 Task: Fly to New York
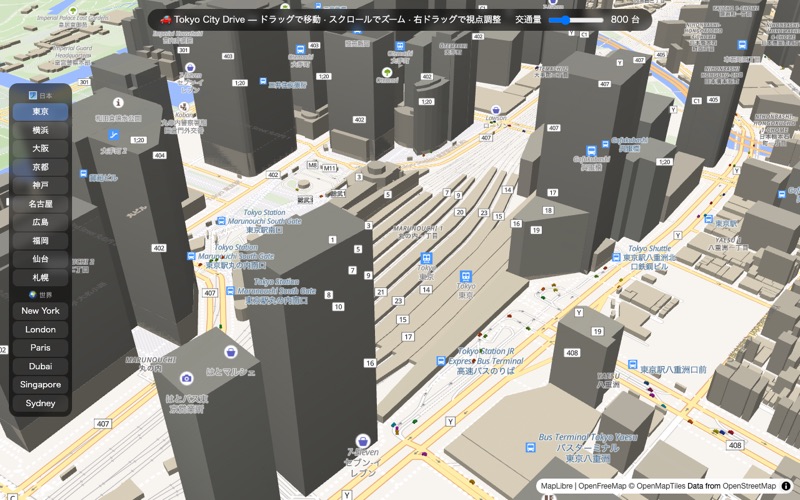[40, 311]
